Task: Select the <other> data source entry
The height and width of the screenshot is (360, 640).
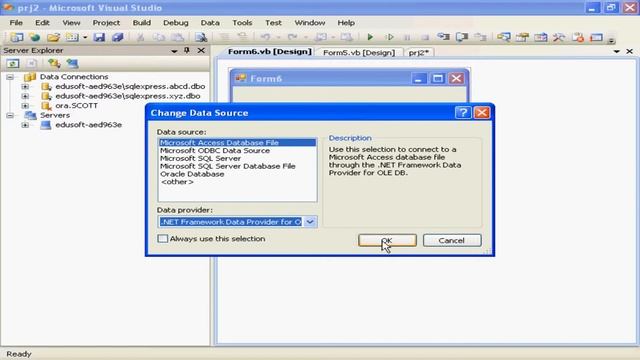Action: [x=237, y=182]
